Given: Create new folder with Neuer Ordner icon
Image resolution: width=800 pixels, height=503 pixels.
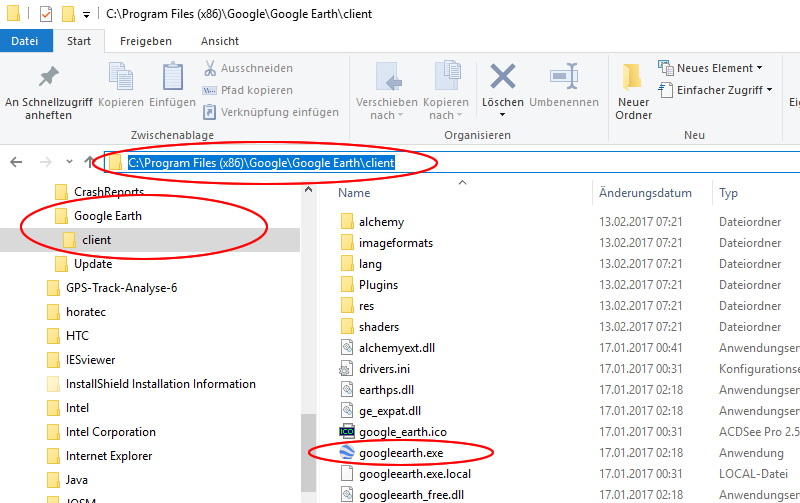Looking at the screenshot, I should 633,78.
